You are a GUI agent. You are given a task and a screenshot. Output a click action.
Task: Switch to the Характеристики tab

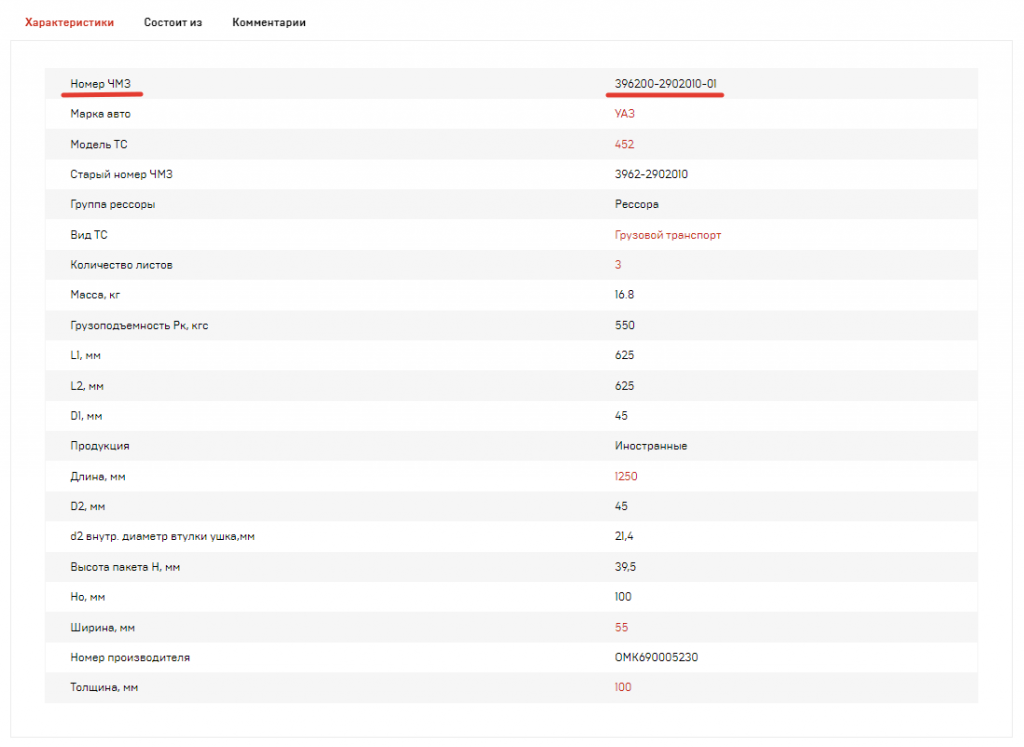tap(69, 22)
